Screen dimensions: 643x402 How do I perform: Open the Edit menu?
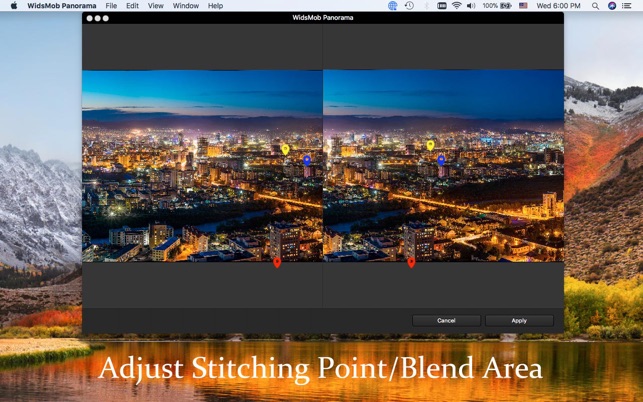[x=132, y=6]
